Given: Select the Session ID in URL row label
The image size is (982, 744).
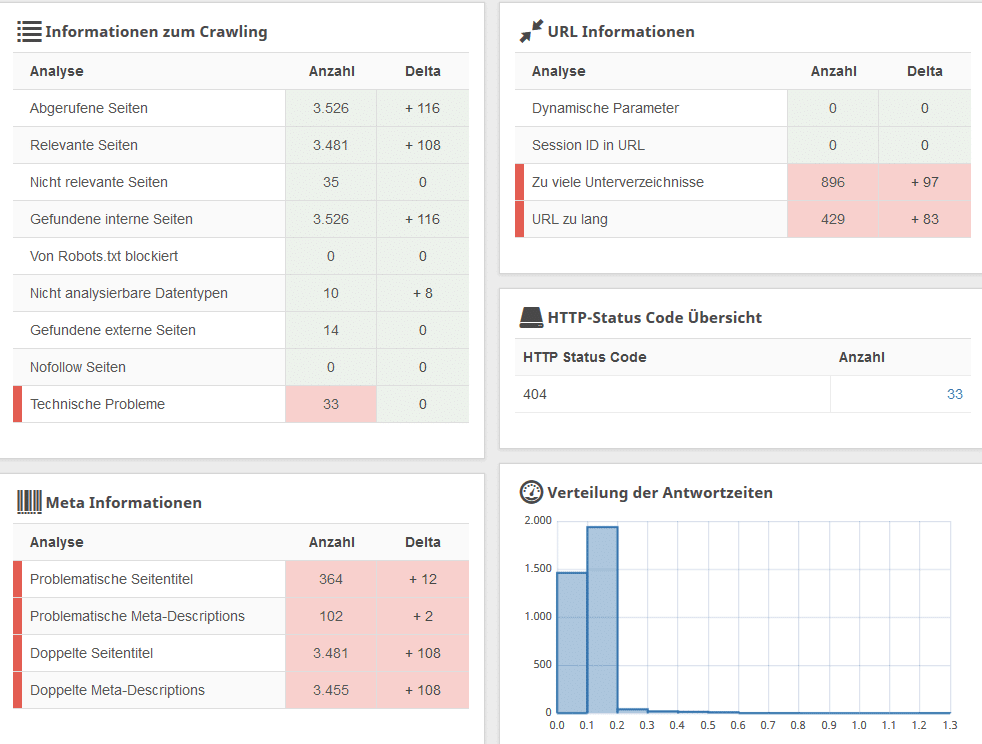Looking at the screenshot, I should (x=588, y=145).
